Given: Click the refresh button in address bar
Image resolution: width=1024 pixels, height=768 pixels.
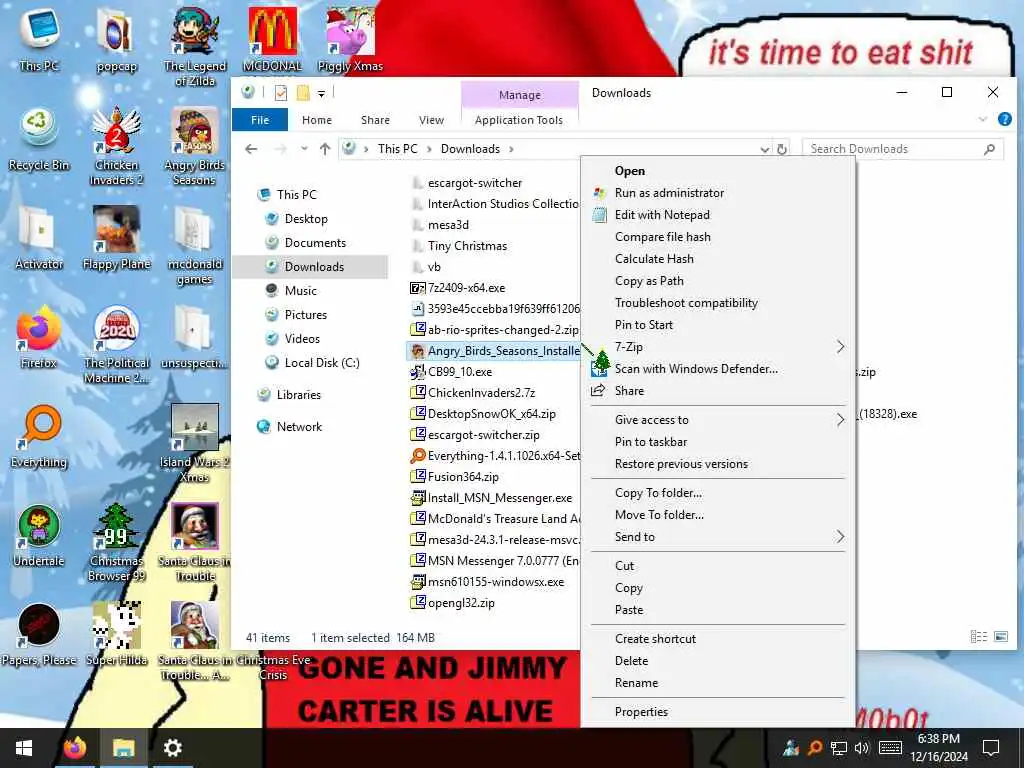Looking at the screenshot, I should (782, 149).
